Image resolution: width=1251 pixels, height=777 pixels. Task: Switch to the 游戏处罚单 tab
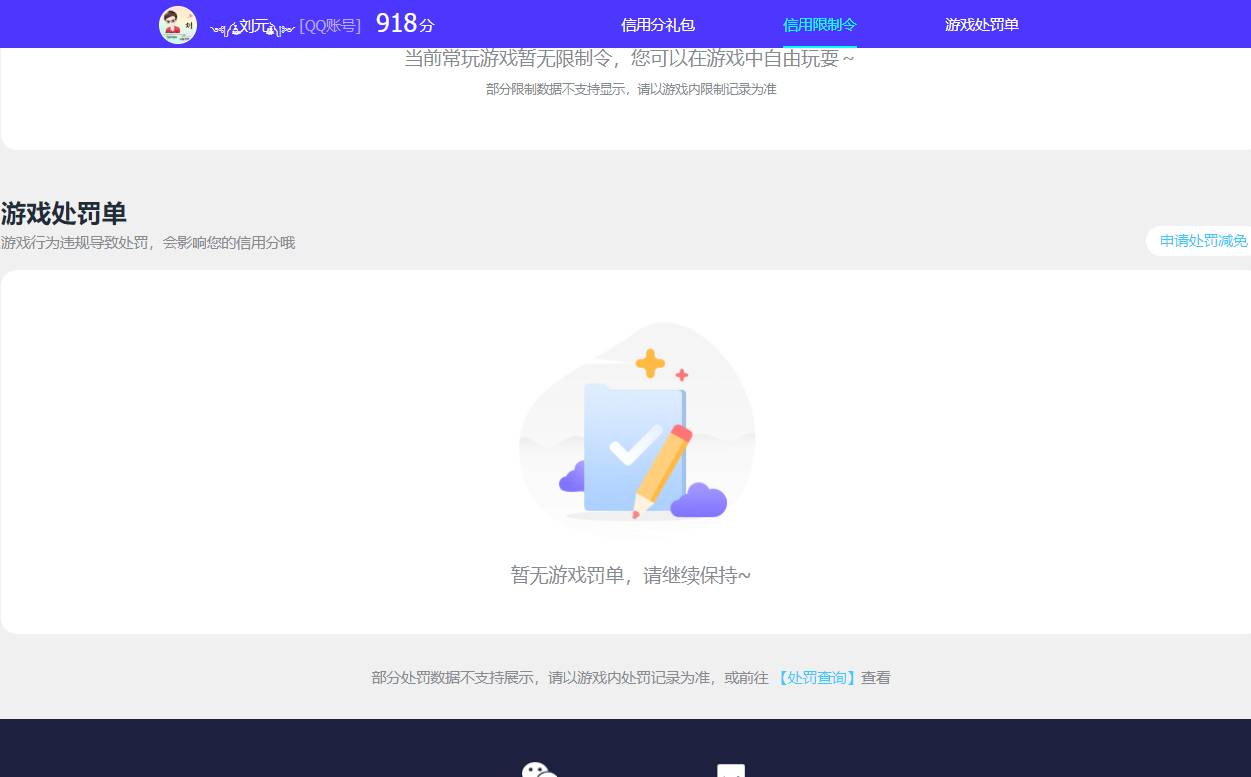[981, 23]
